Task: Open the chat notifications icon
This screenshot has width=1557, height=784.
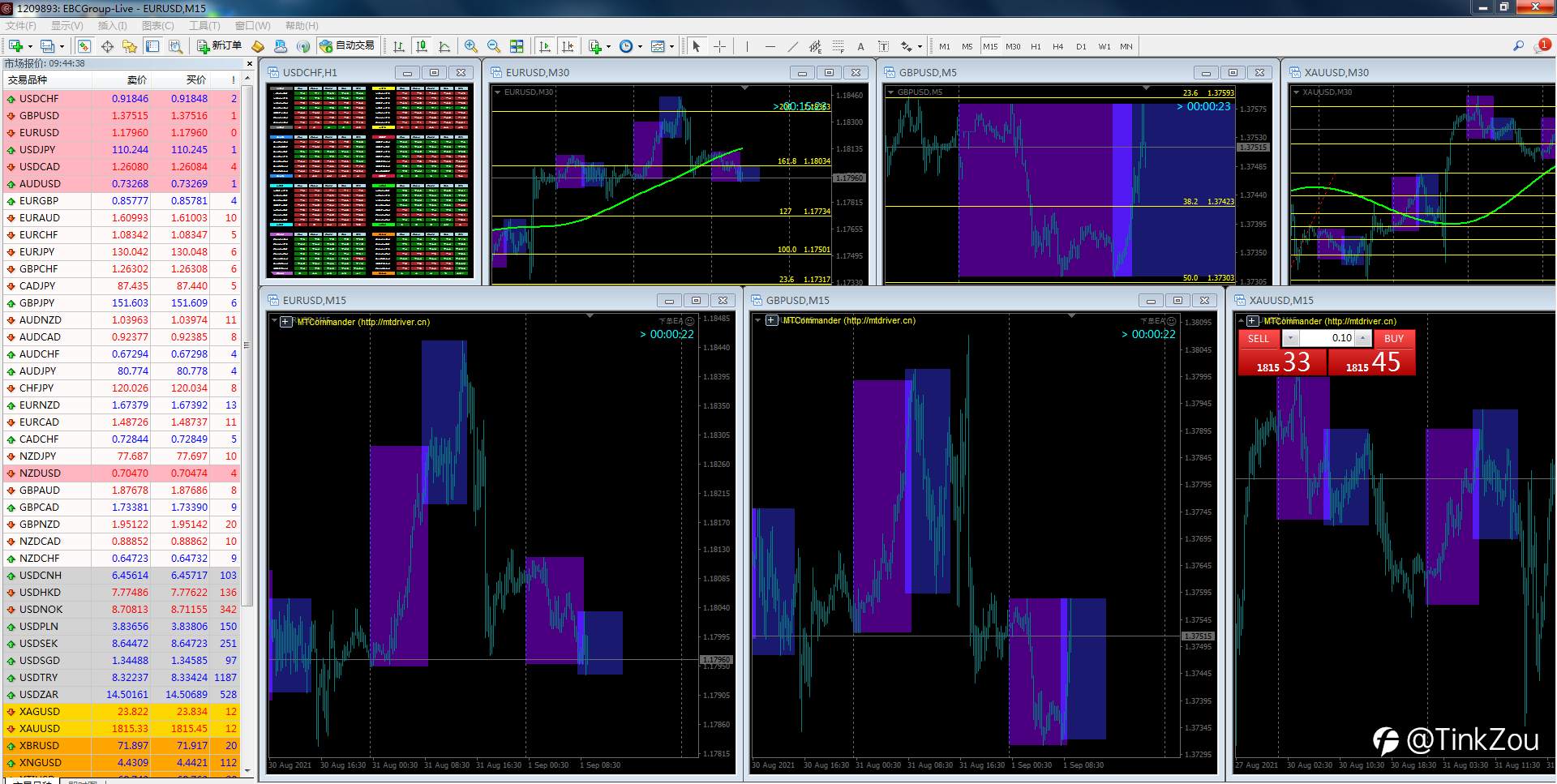Action: (1542, 45)
